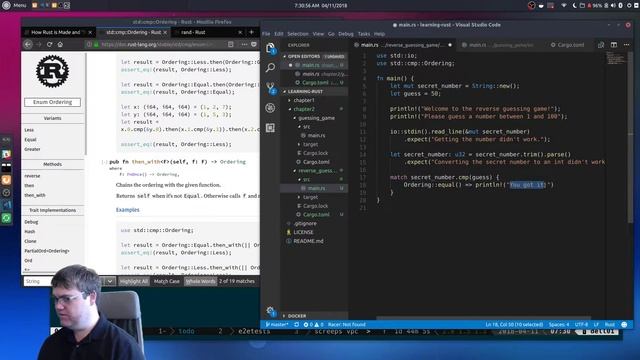The height and width of the screenshot is (360, 640).
Task: Open the Source Control view icon
Action: 270,88
